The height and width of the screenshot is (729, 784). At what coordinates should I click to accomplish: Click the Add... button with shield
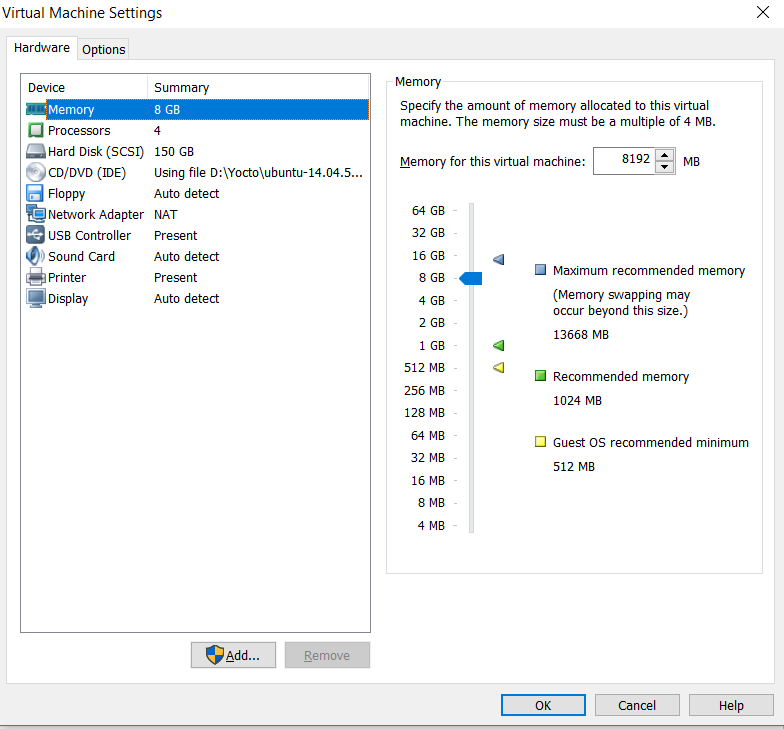(x=234, y=655)
